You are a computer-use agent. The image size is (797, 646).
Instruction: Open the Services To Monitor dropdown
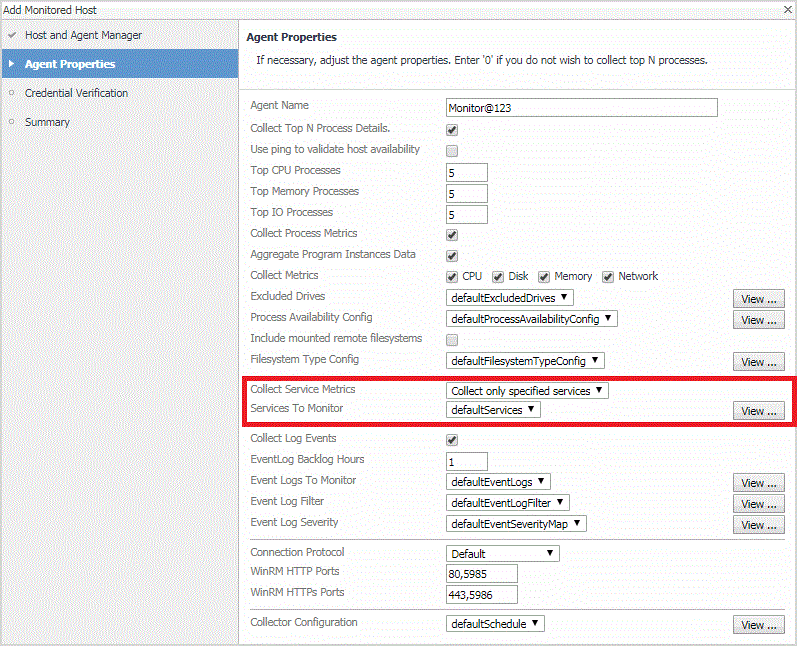click(493, 409)
